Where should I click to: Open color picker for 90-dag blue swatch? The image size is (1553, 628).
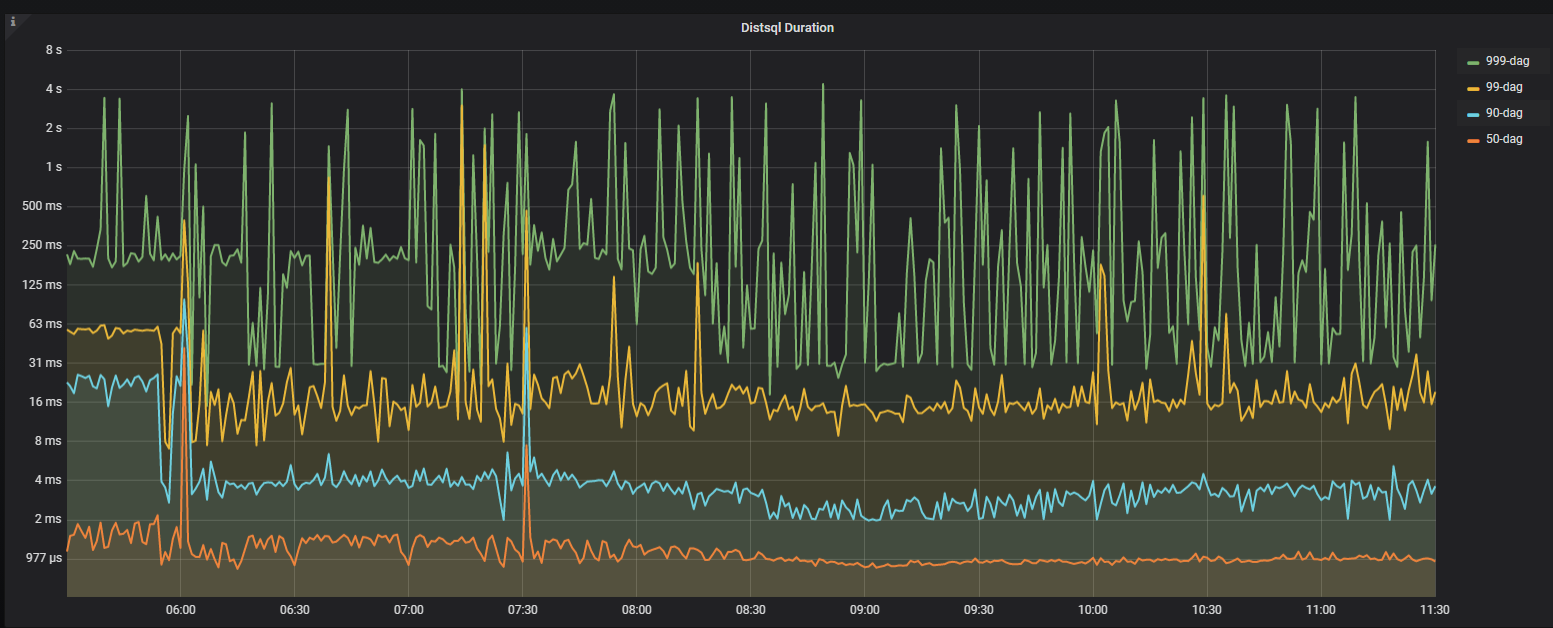1473,114
